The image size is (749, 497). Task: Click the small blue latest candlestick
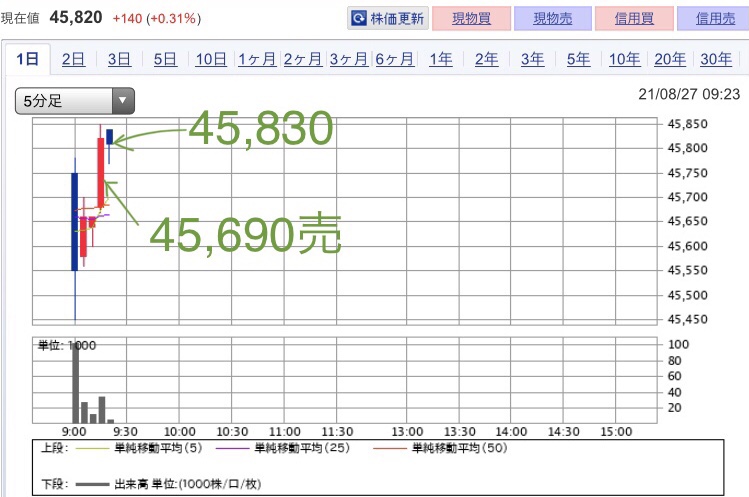[109, 137]
